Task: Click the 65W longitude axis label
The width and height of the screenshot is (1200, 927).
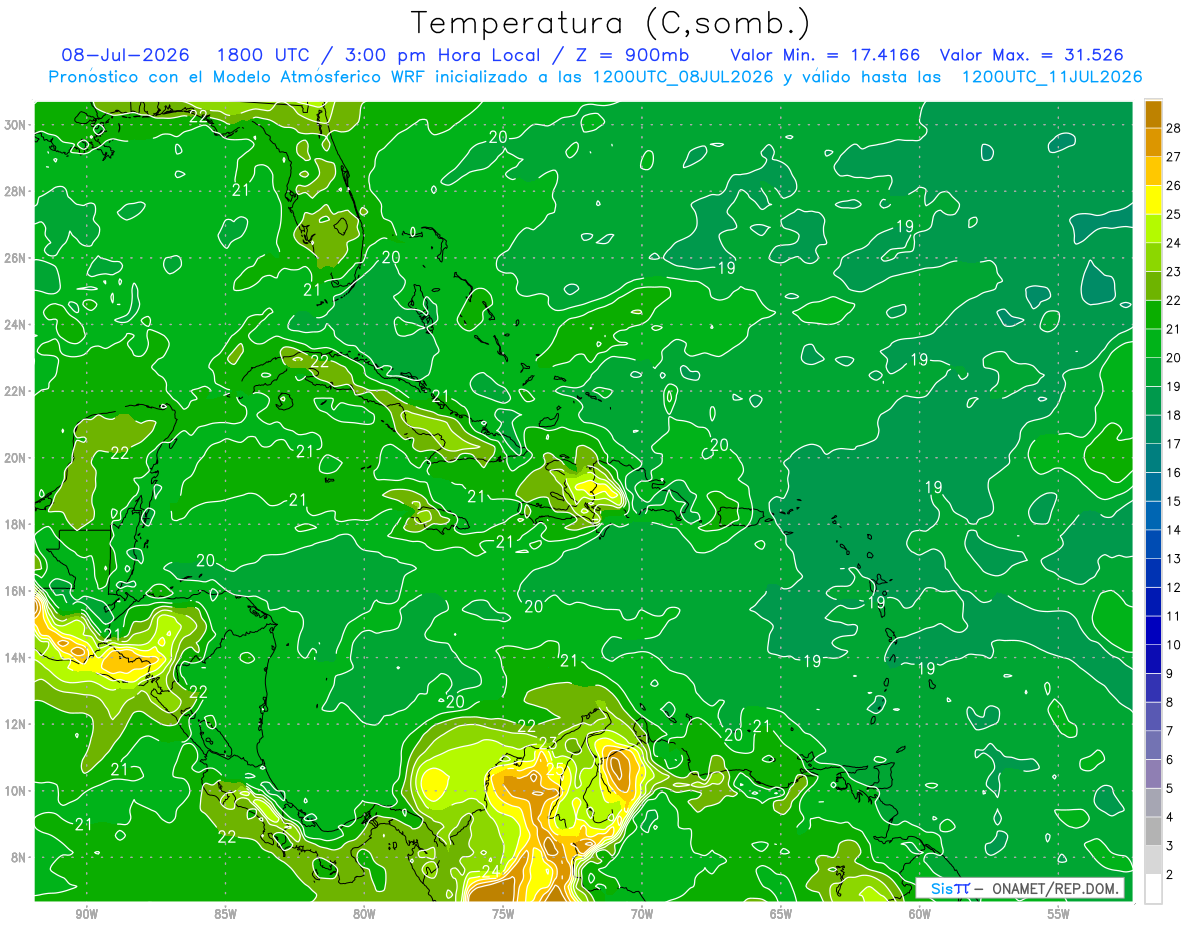Action: (x=781, y=913)
